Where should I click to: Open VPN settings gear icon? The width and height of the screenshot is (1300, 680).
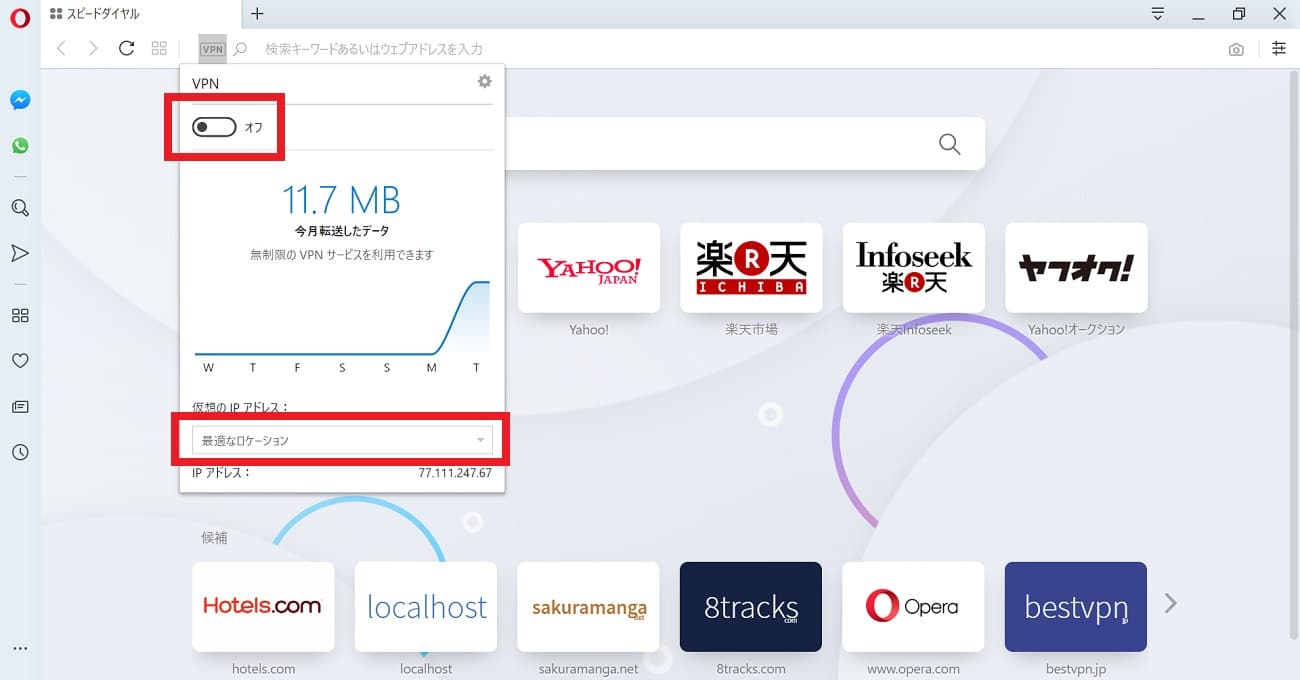point(485,82)
